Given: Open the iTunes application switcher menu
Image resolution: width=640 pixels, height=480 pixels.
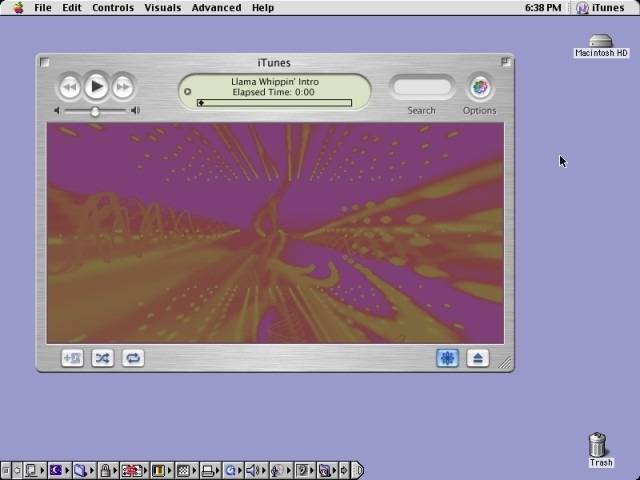Looking at the screenshot, I should (x=600, y=7).
